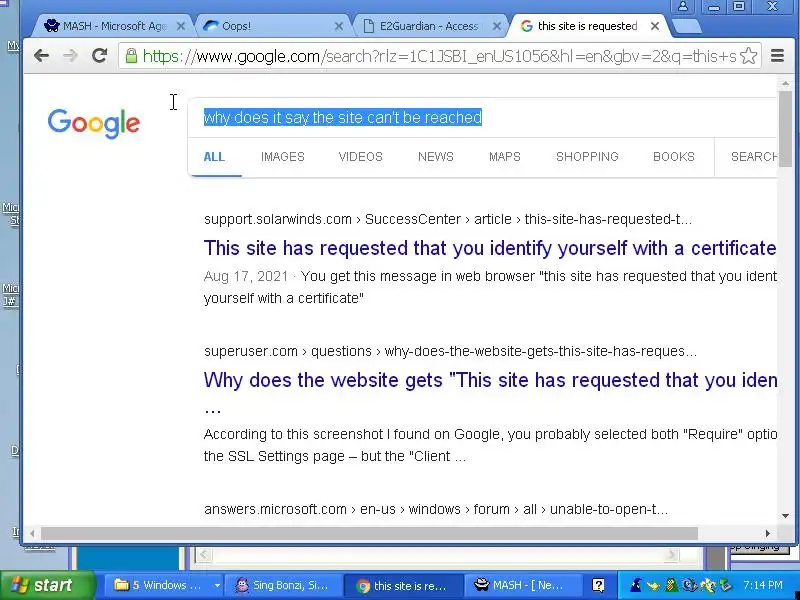Click the yellow genie lamp tray icon
800x600 pixels.
click(x=653, y=585)
